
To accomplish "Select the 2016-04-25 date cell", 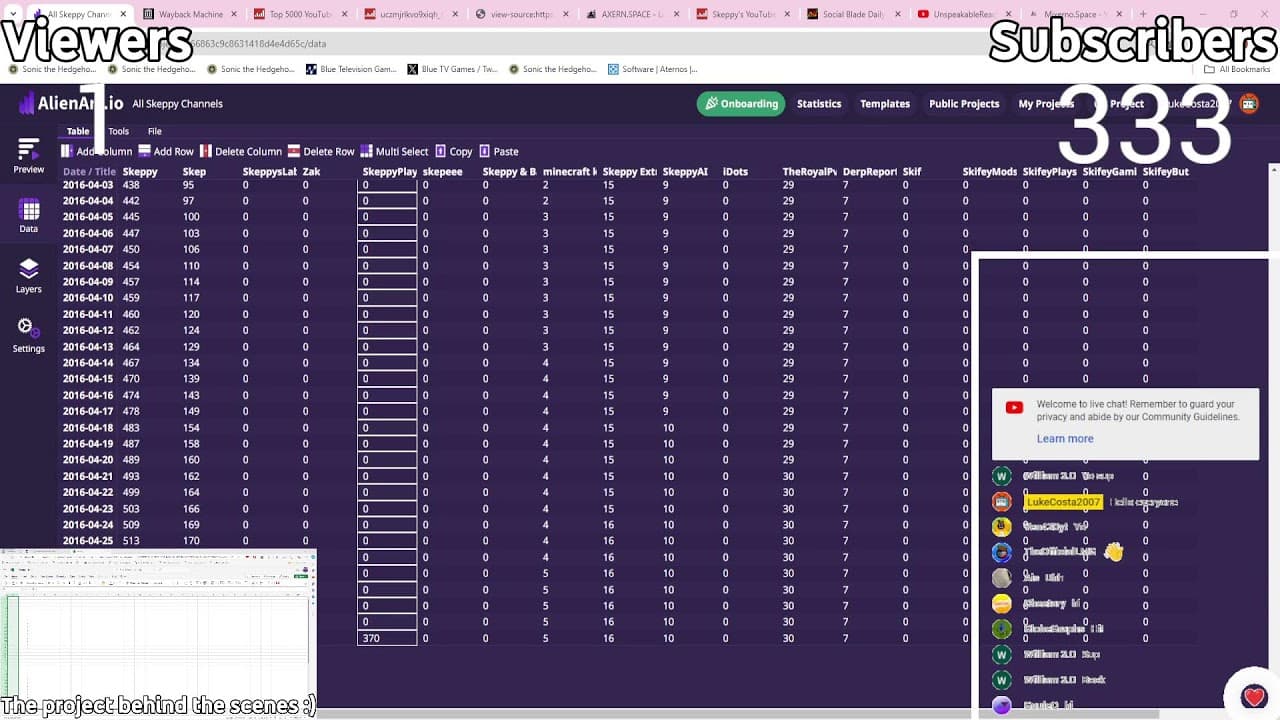I will (x=88, y=541).
